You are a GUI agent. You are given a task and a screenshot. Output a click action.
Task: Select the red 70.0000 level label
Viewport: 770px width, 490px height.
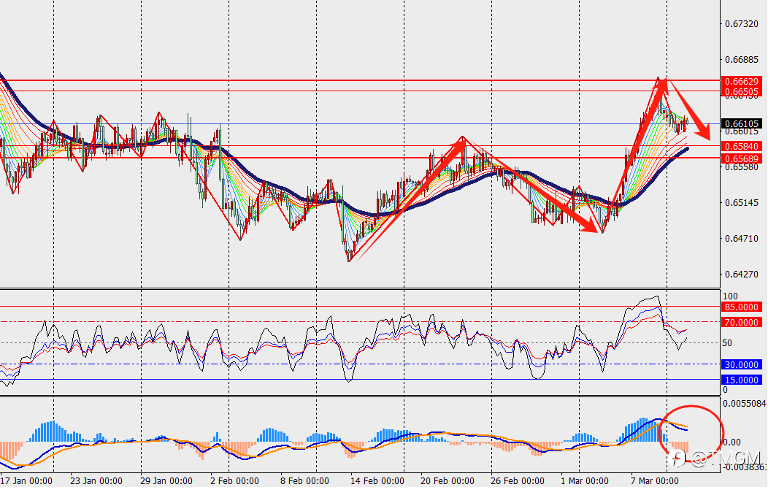(x=742, y=323)
